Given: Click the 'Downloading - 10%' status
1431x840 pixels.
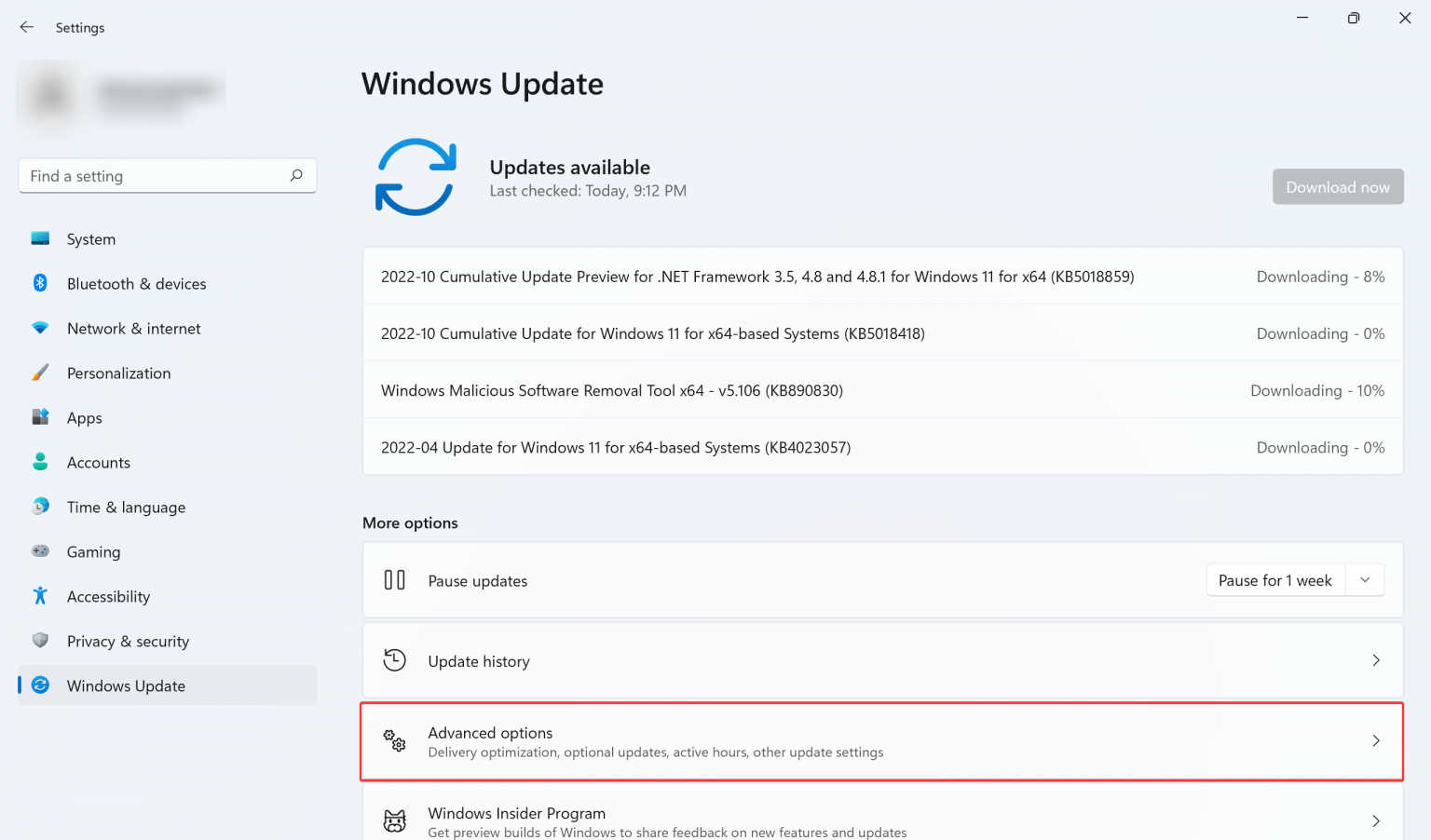Looking at the screenshot, I should pos(1317,390).
